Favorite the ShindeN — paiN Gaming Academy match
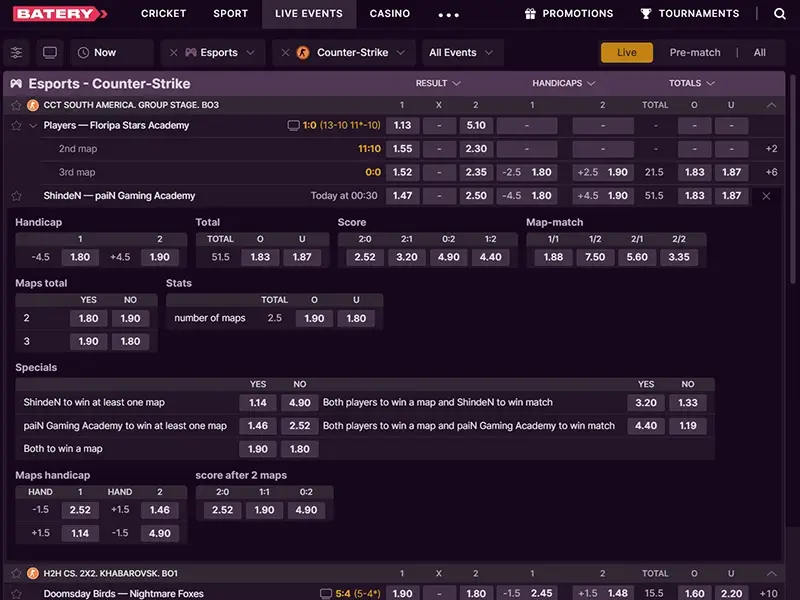800x600 pixels. 16,195
